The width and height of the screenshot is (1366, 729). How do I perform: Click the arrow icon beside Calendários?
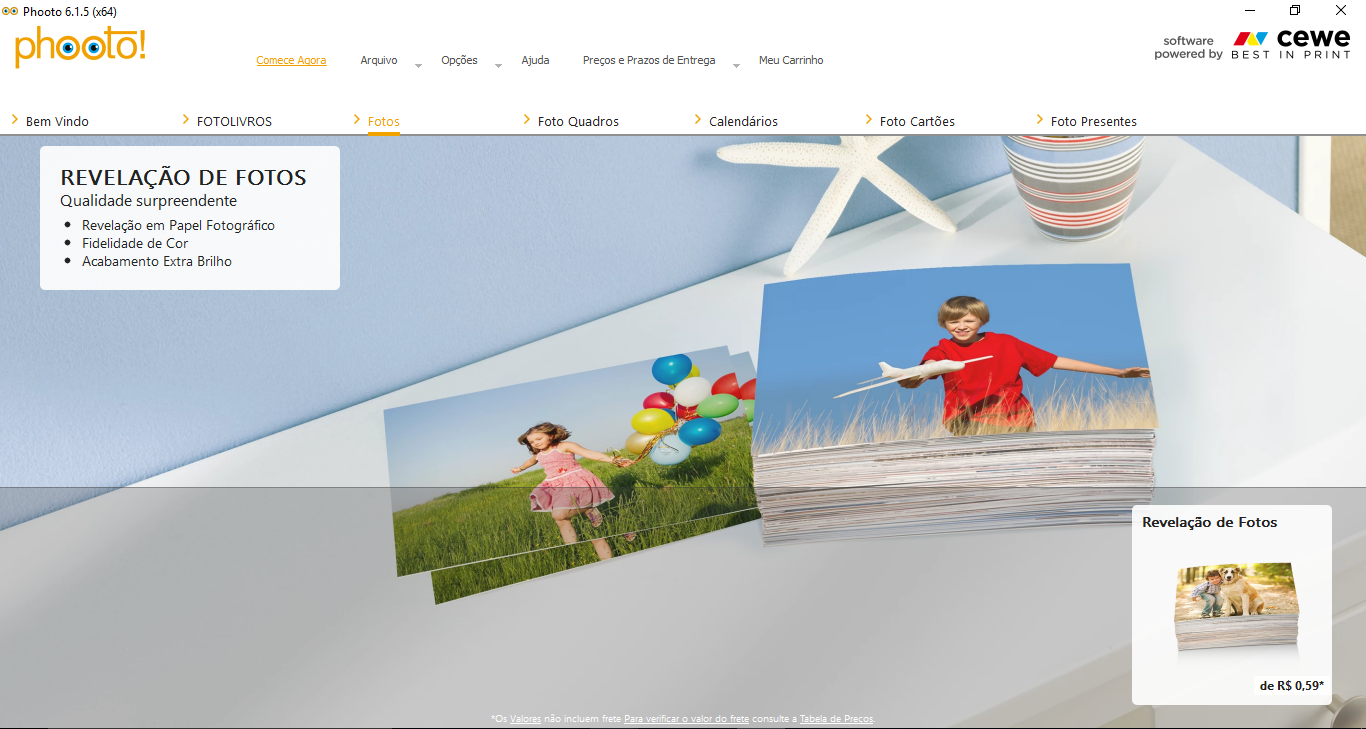[698, 120]
